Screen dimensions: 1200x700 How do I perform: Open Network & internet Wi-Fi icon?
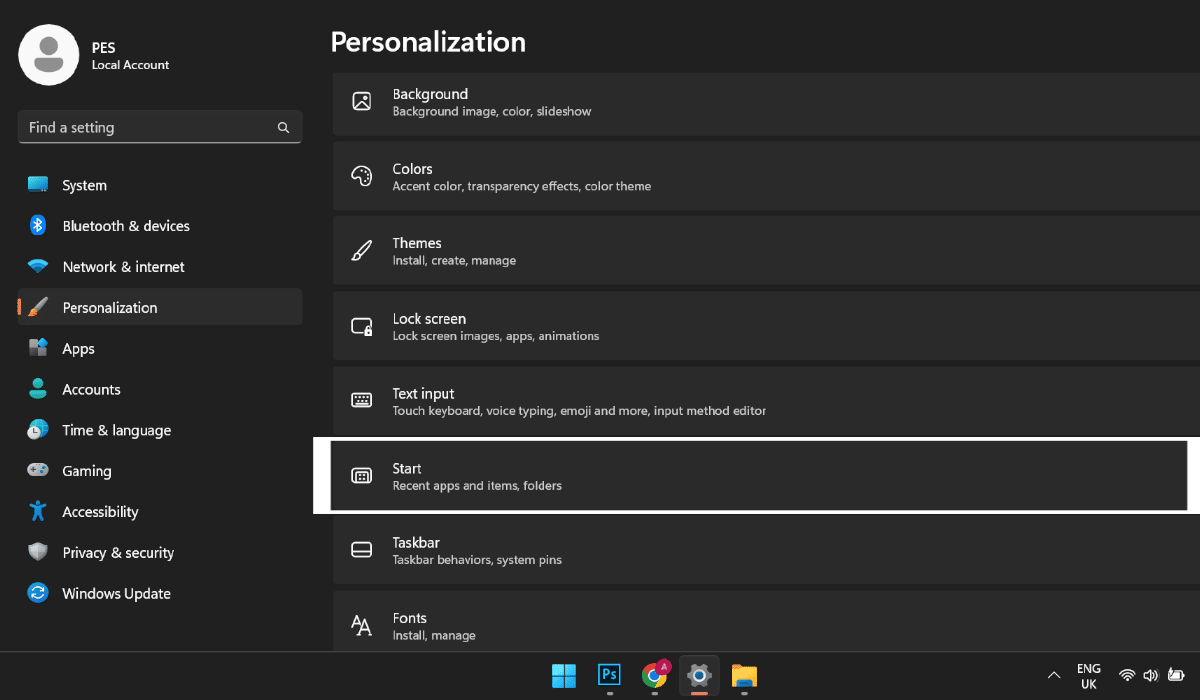click(38, 267)
